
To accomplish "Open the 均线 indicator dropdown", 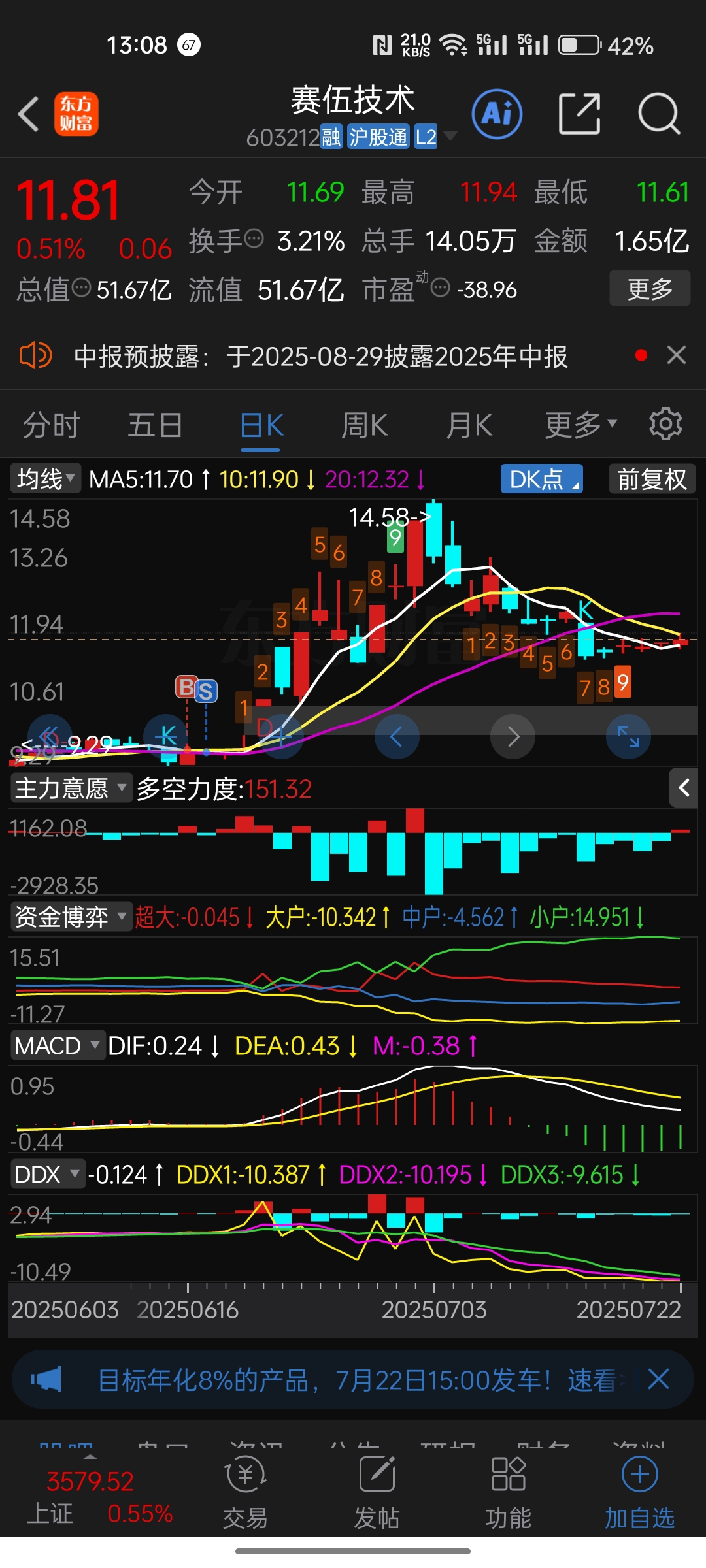I will (46, 479).
